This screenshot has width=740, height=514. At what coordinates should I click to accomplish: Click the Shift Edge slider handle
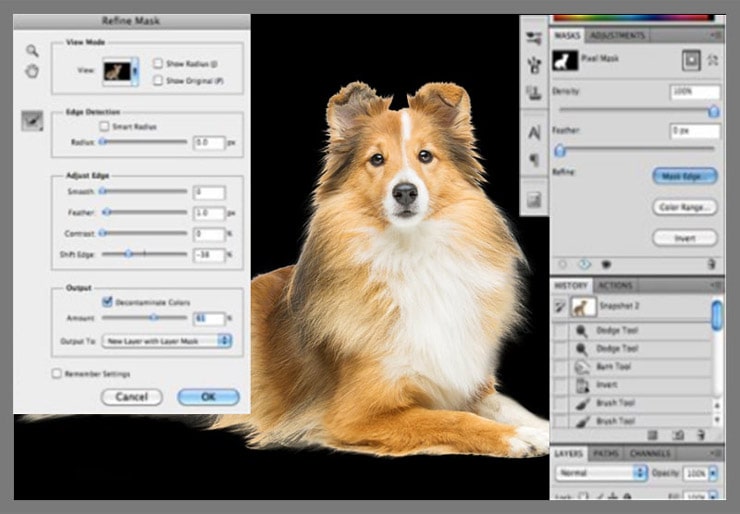click(128, 254)
